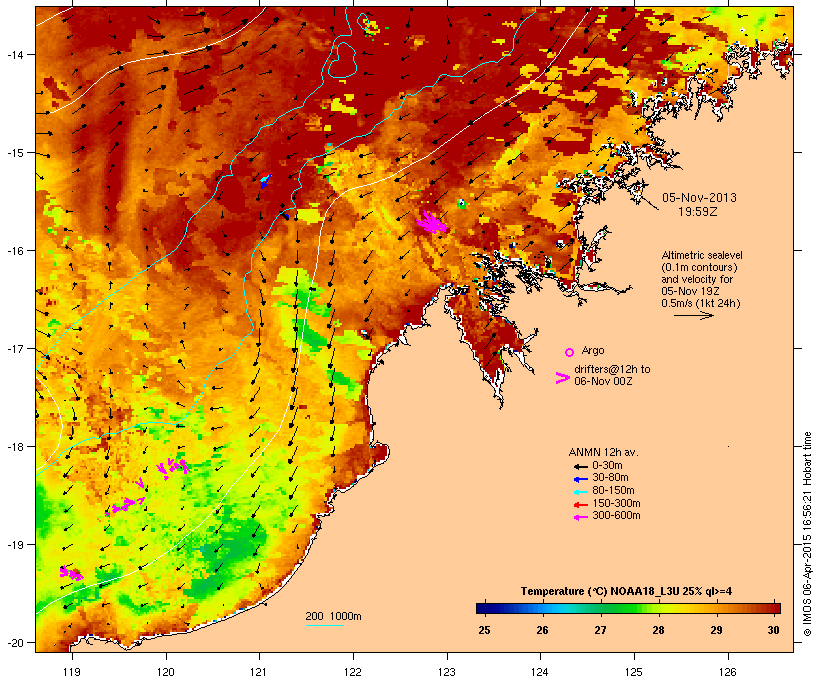Click the magenta 300-600m legend arrow

click(581, 517)
